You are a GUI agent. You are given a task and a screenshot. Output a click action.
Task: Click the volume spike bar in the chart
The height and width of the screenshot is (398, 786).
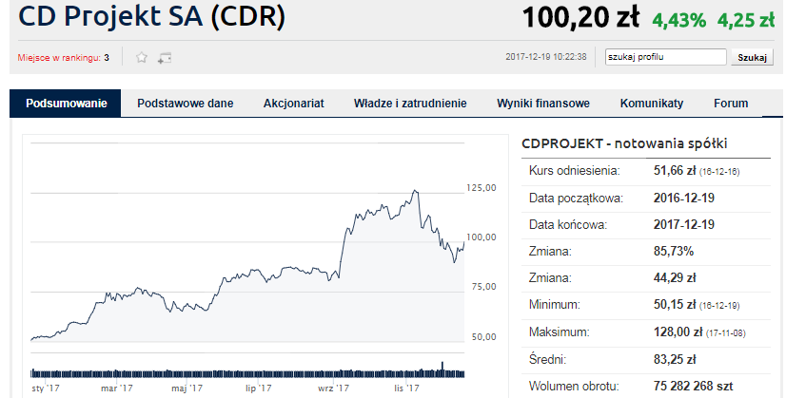[442, 368]
